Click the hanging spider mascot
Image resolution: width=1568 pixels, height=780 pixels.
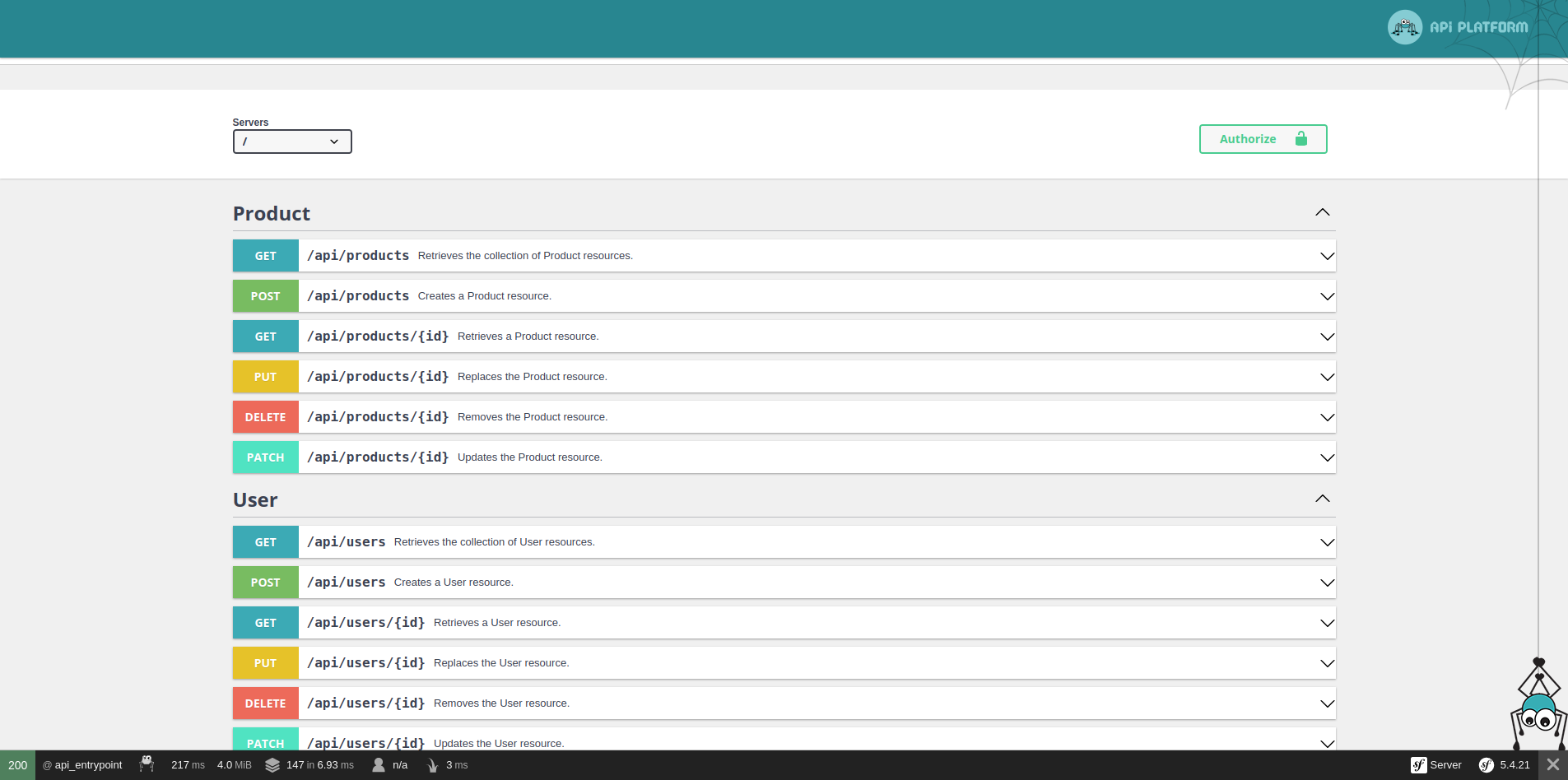coord(1538,704)
